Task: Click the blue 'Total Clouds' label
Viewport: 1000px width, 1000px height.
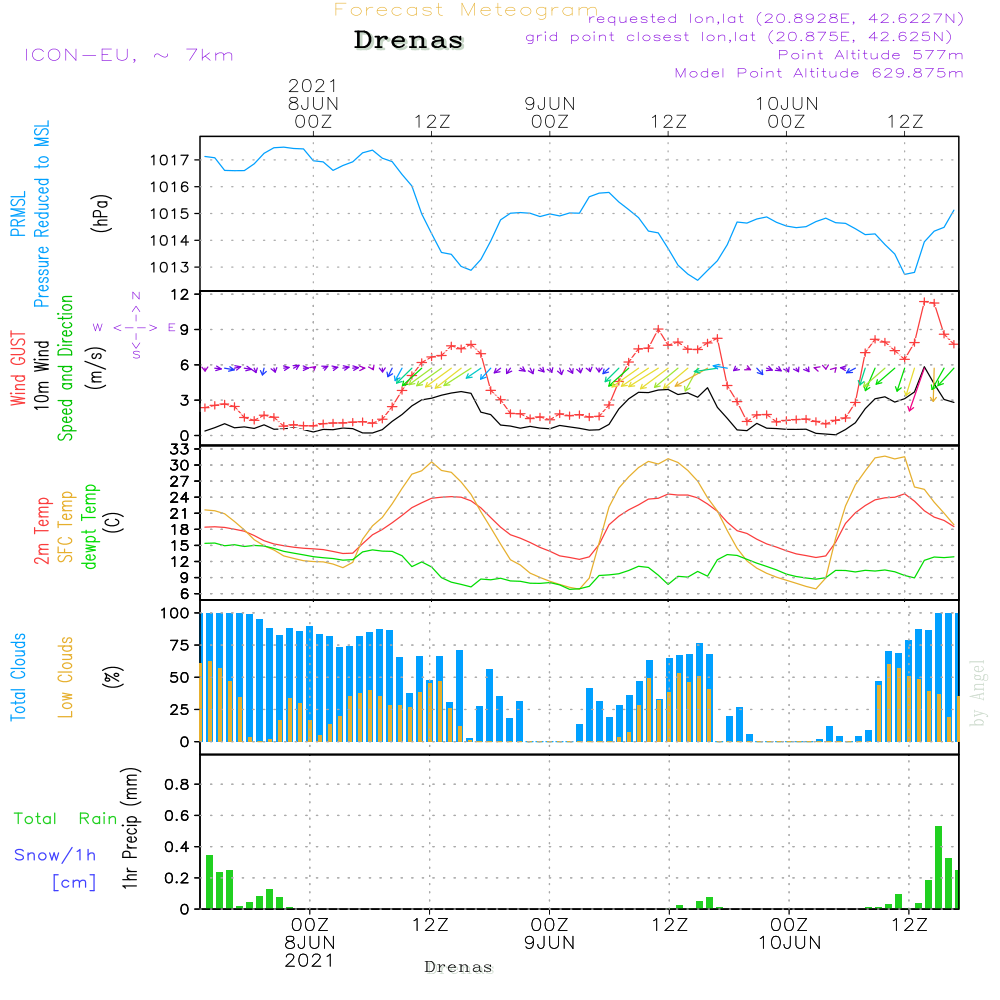Action: (18, 677)
